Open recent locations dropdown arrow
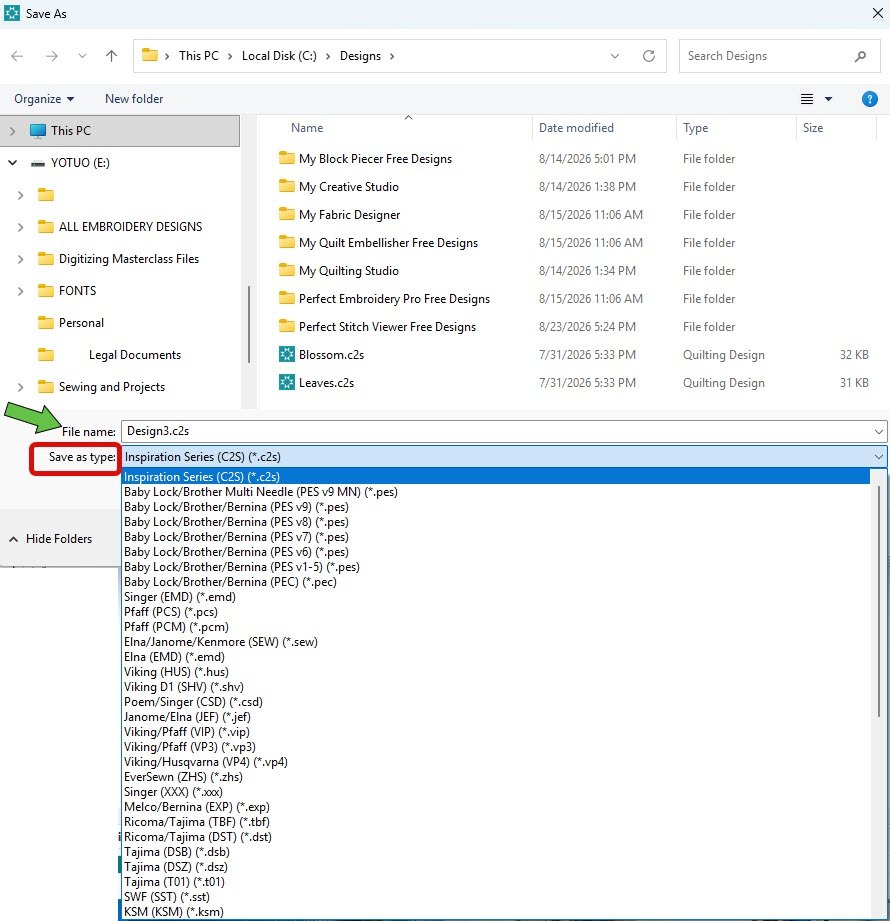 tap(82, 56)
